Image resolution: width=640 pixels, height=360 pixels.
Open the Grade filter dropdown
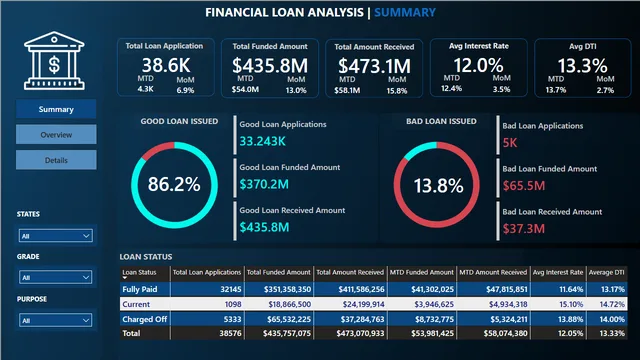[x=56, y=277]
